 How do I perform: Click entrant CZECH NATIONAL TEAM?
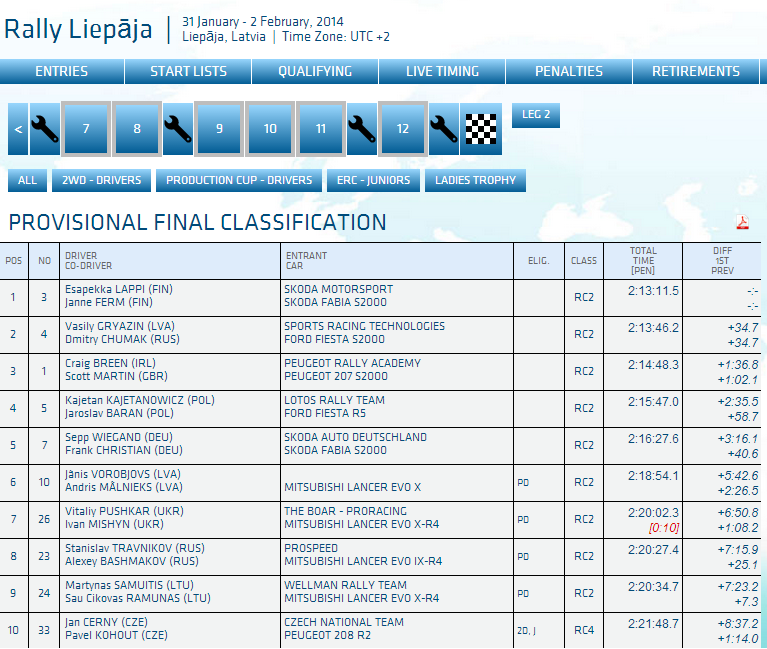[344, 623]
